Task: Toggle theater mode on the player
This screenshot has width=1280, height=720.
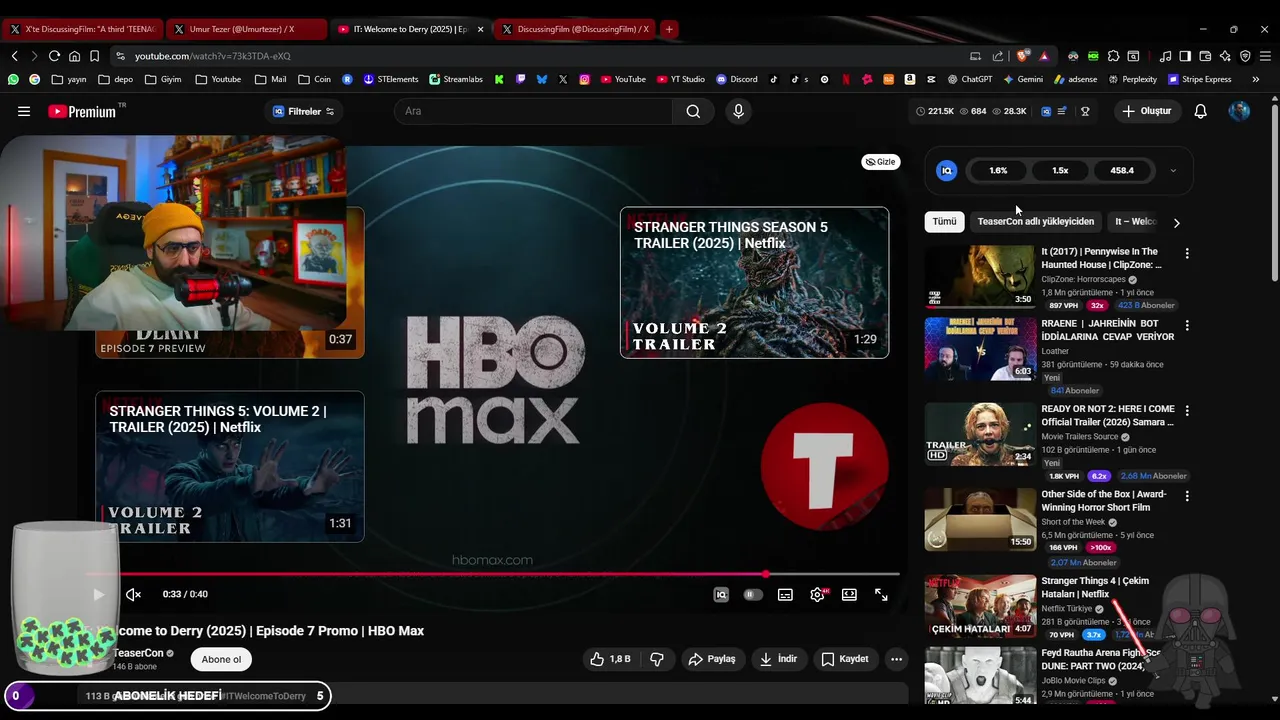Action: tap(849, 594)
